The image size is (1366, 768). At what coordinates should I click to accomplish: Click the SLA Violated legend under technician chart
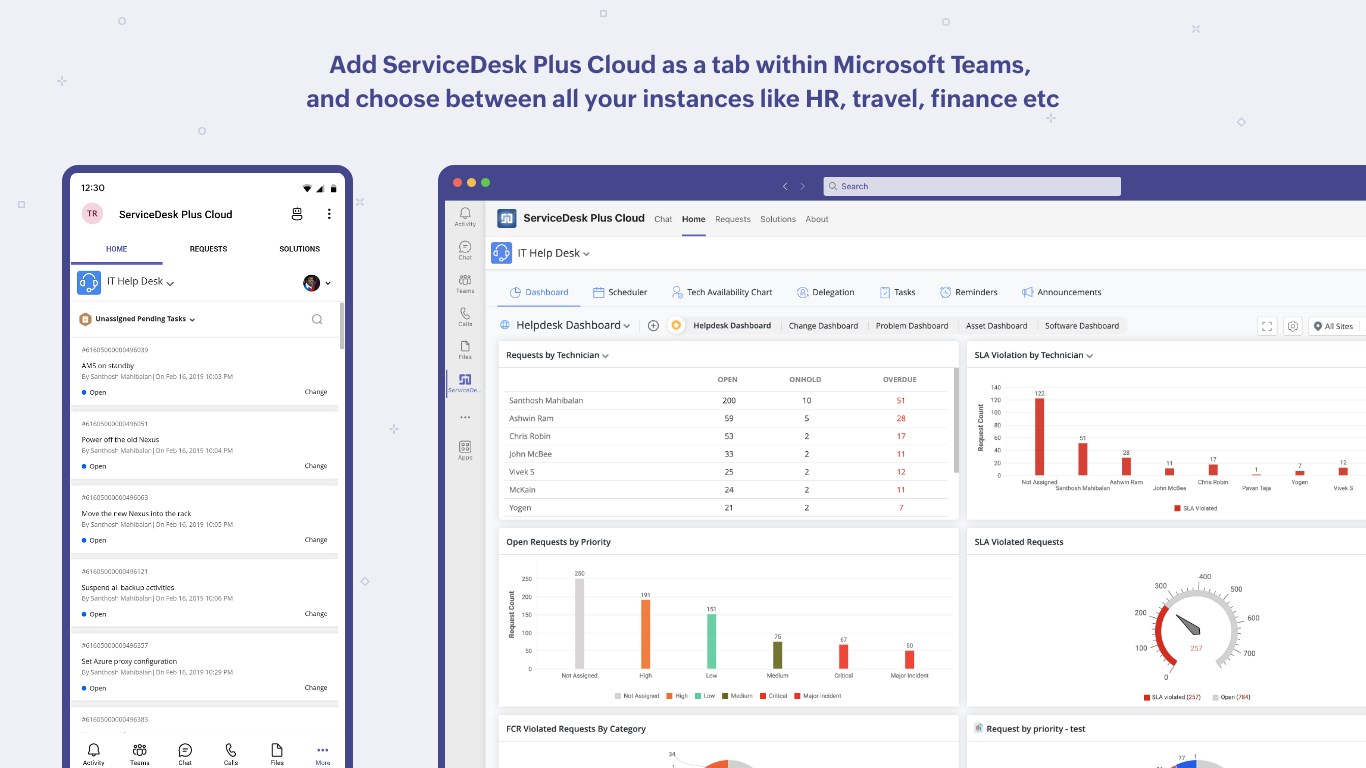pyautogui.click(x=1195, y=508)
